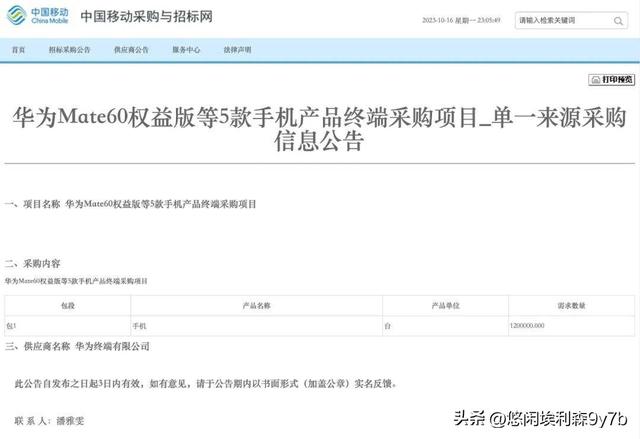Click the small project name line above the table
Screen dimensions: 640x439
[x=76, y=281]
